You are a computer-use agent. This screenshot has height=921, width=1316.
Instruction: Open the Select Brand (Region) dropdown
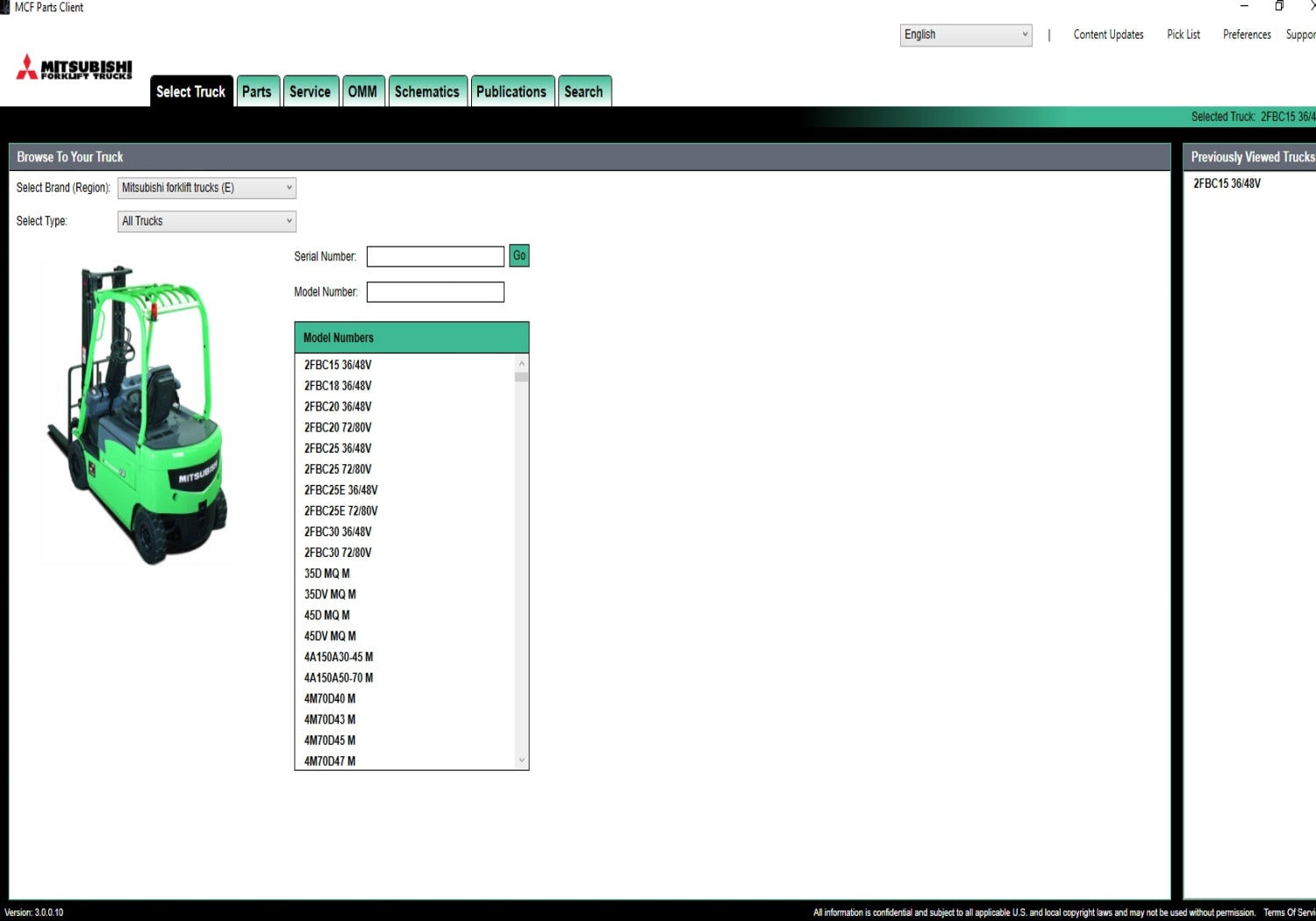point(206,188)
